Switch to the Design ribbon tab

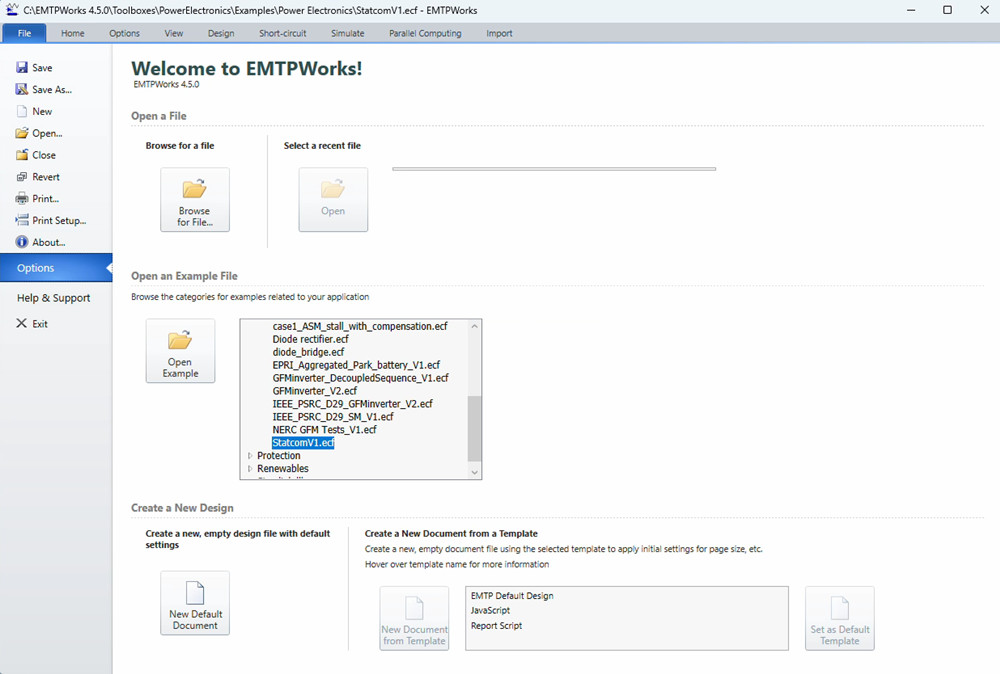221,33
